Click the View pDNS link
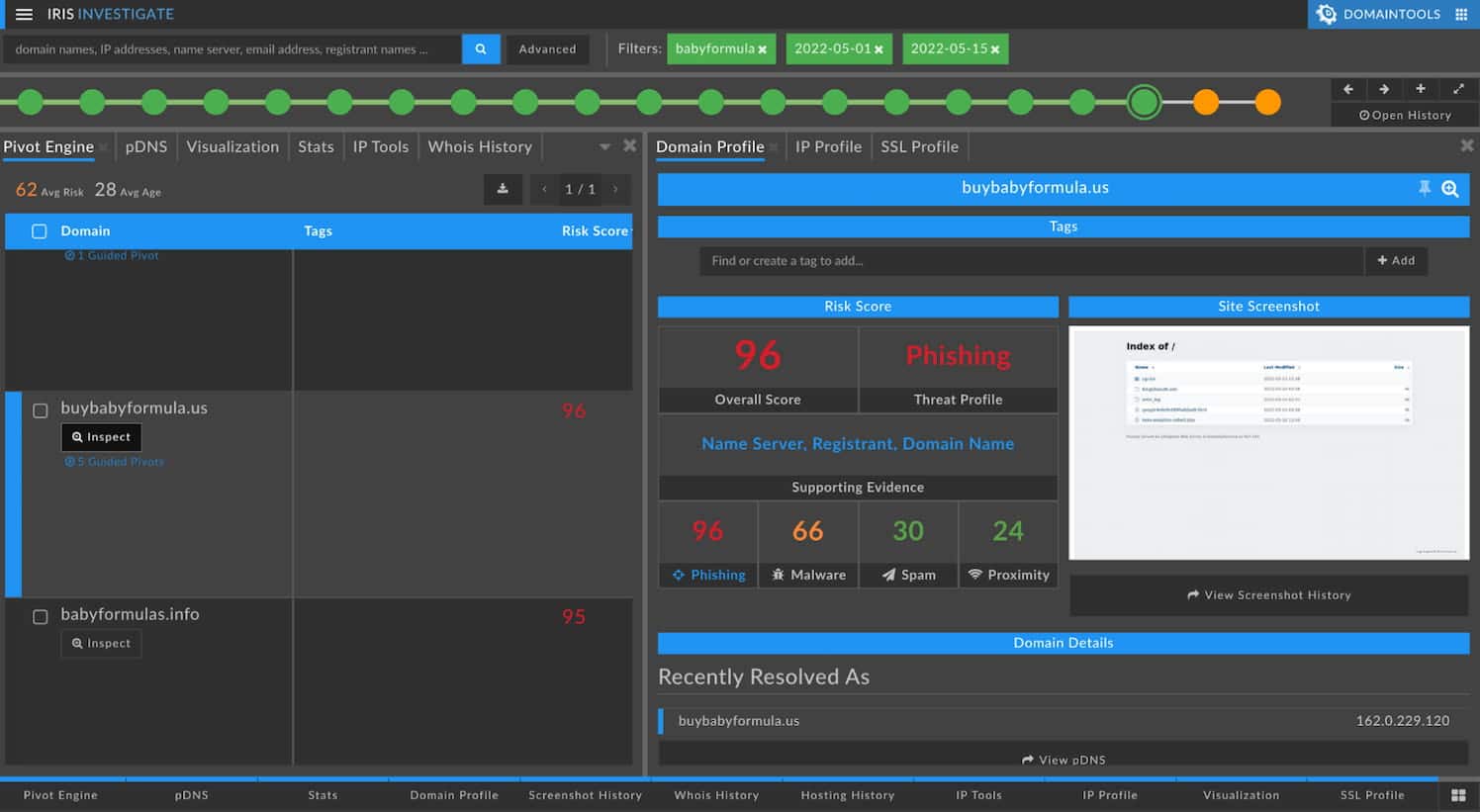The width and height of the screenshot is (1480, 812). [1063, 760]
